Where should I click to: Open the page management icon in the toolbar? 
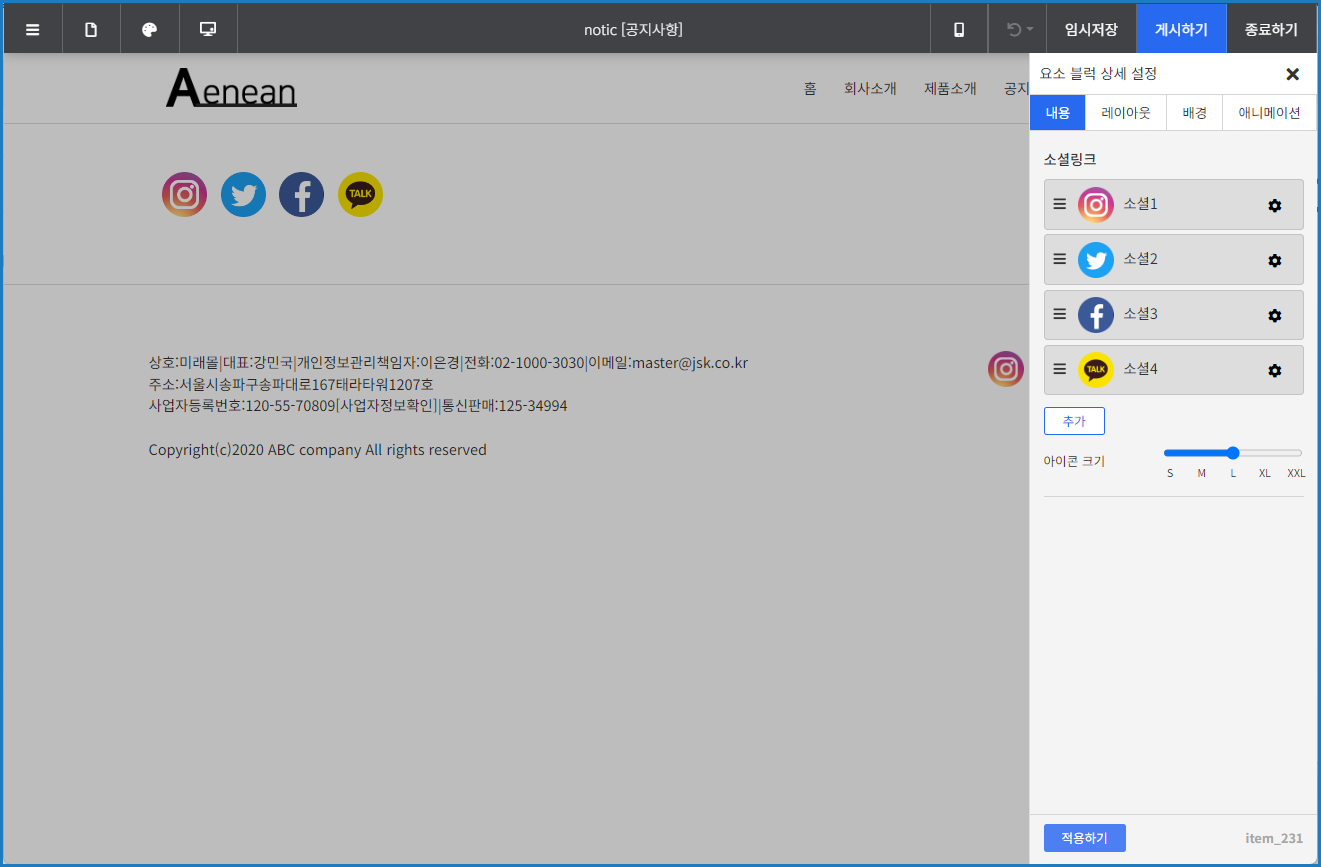click(91, 28)
